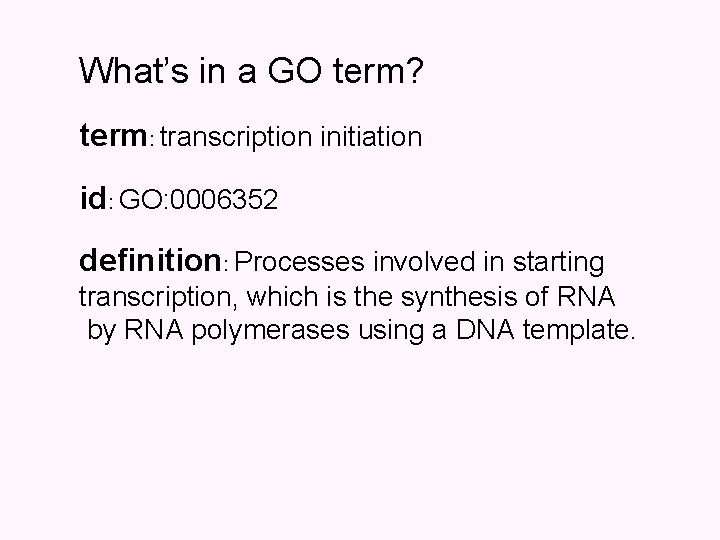720x540 pixels.
Task: Click the word "which" in the definition
Action: (282, 296)
